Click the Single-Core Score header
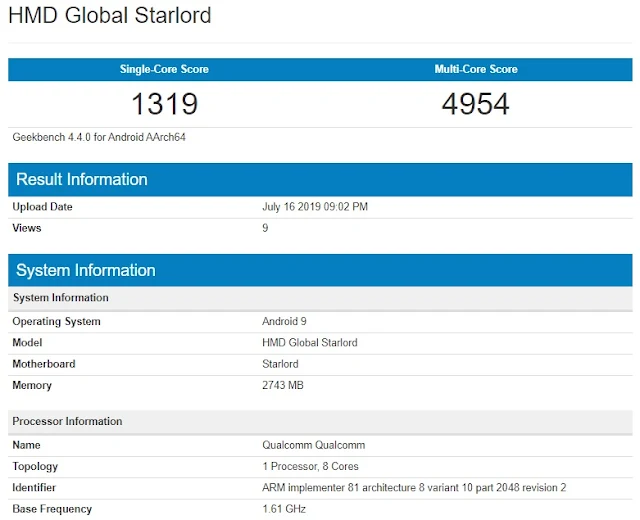The height and width of the screenshot is (520, 640). 164,69
